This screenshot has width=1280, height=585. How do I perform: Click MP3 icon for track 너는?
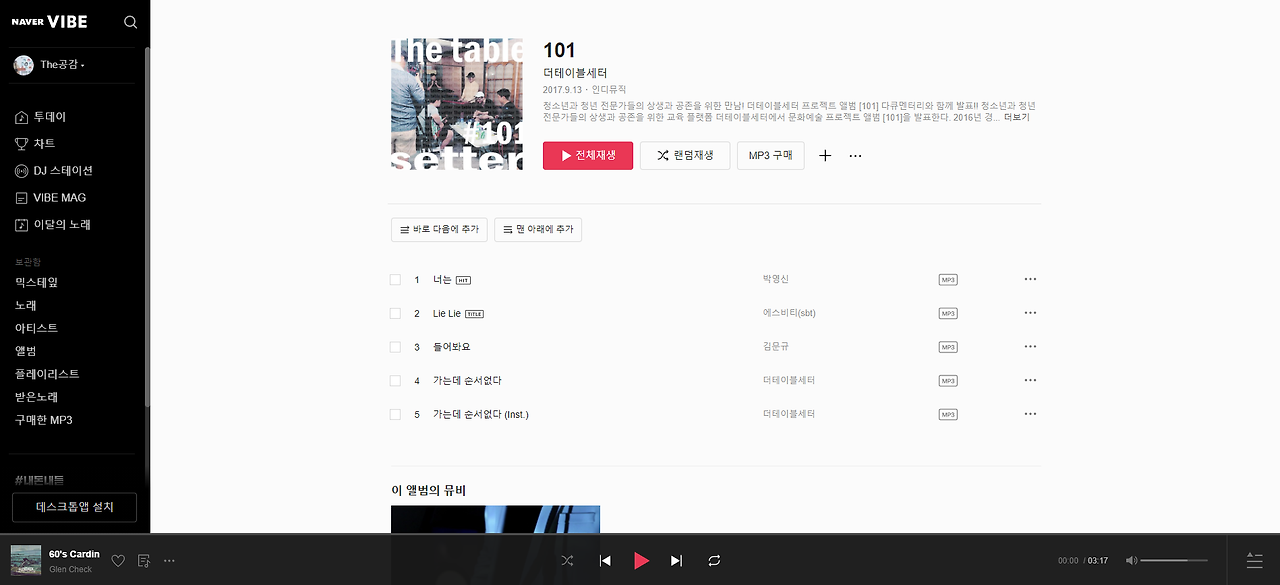tap(948, 280)
